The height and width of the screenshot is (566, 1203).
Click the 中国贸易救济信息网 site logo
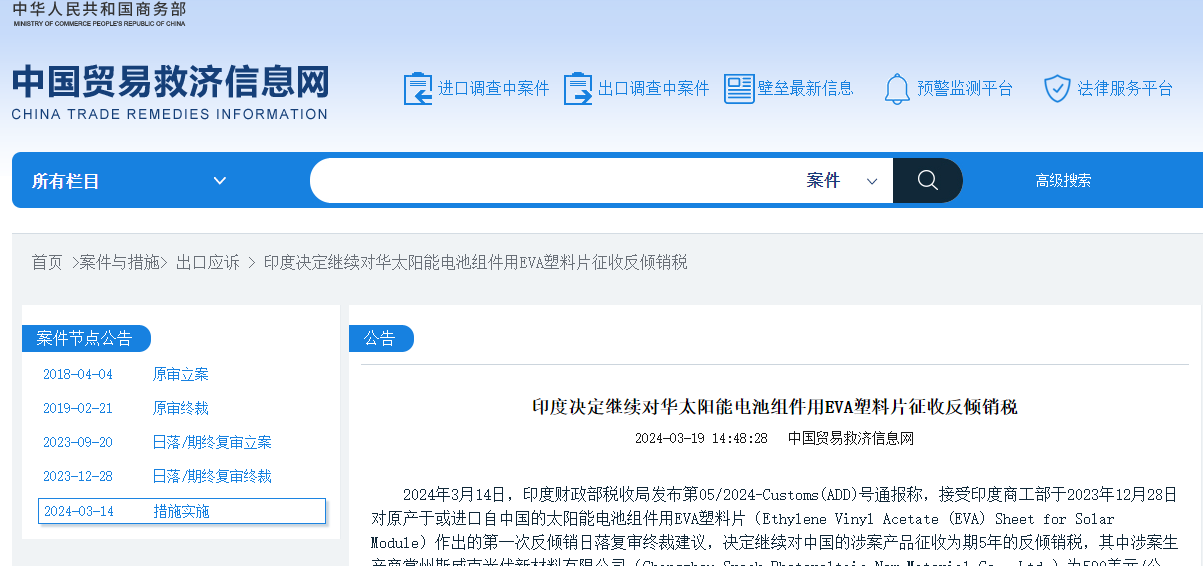(x=170, y=93)
